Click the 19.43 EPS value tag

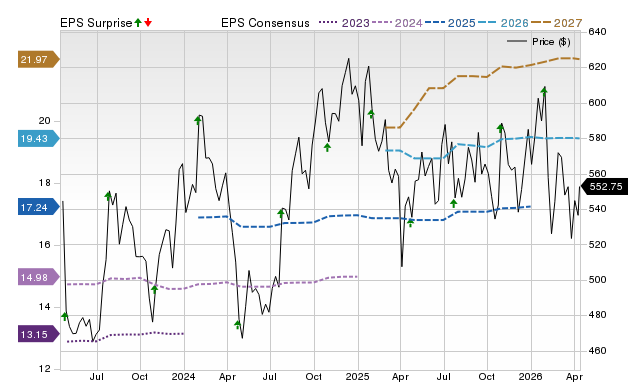pyautogui.click(x=38, y=138)
